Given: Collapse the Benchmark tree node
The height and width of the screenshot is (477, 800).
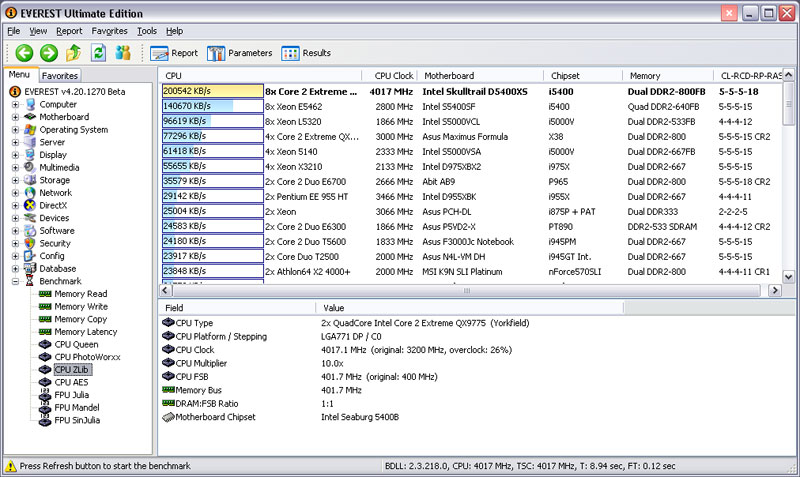Looking at the screenshot, I should [15, 281].
